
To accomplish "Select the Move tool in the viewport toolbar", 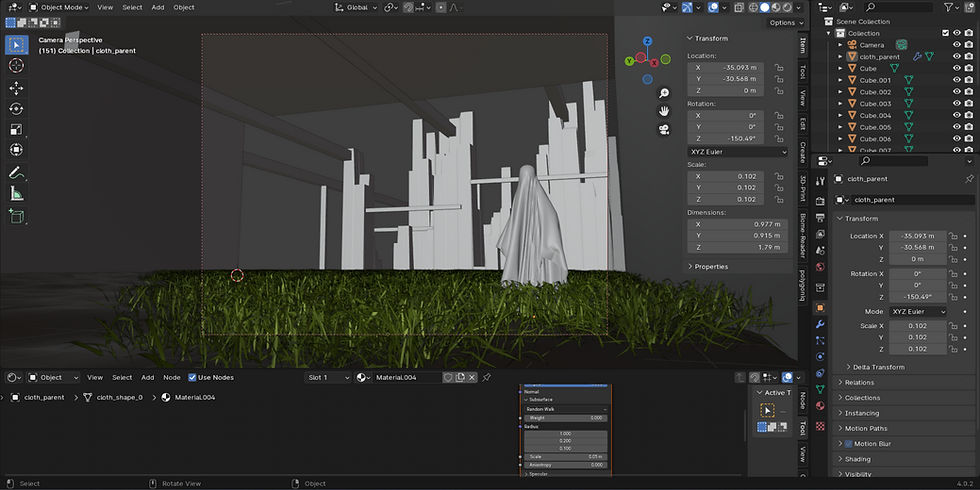I will point(16,87).
